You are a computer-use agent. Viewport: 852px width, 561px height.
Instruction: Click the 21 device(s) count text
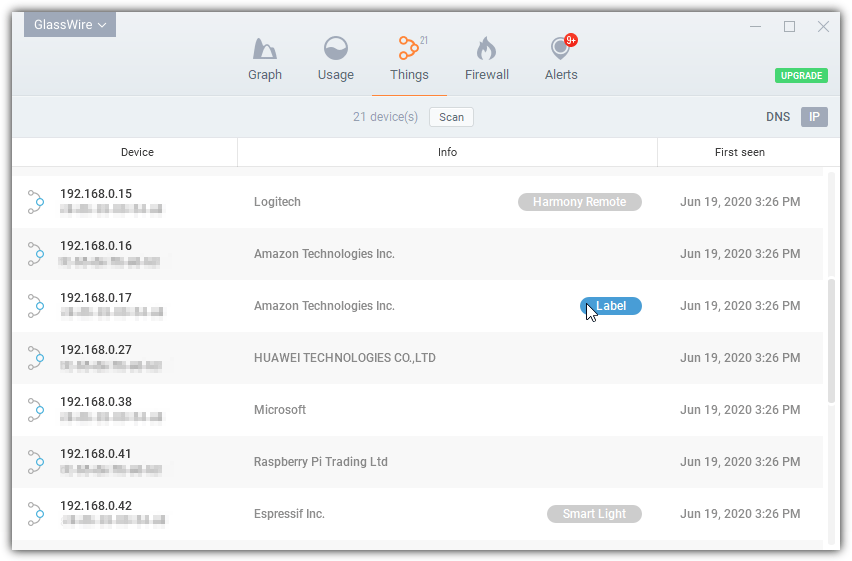(x=385, y=117)
